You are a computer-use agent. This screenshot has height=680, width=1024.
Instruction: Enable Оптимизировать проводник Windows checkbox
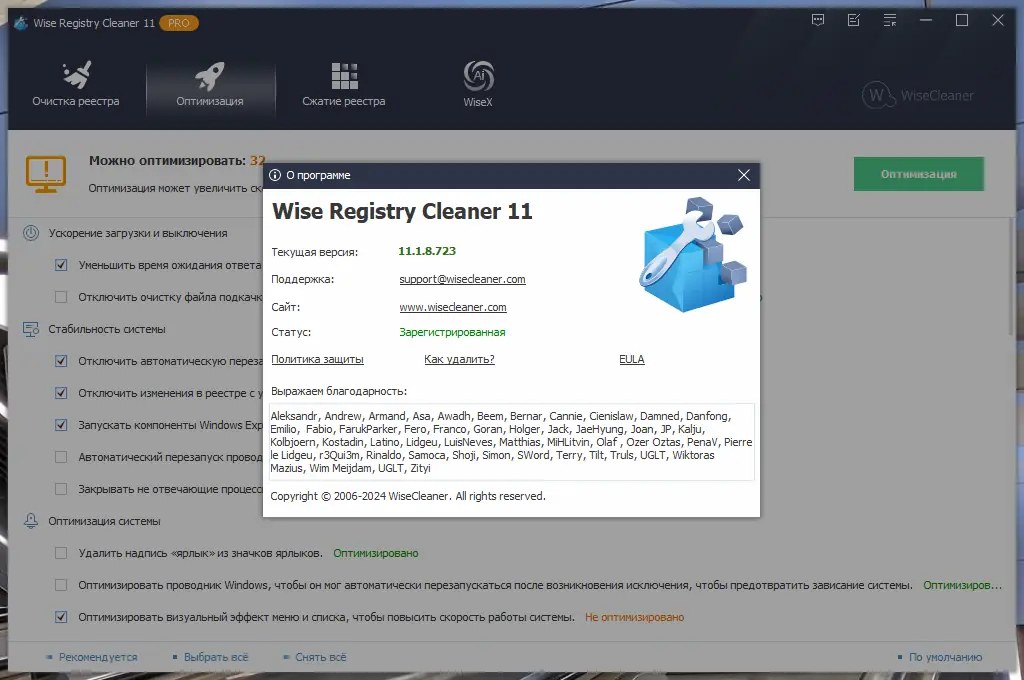[61, 585]
